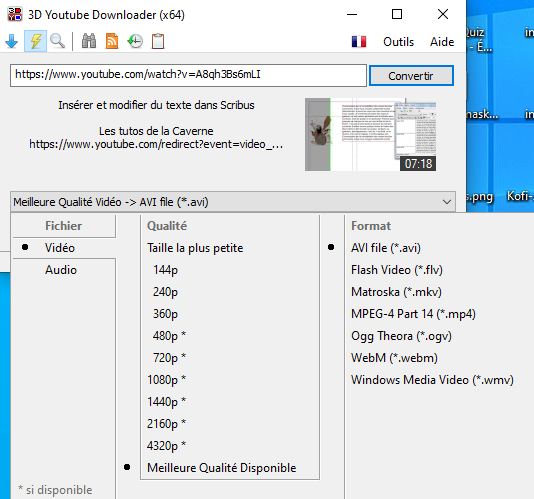Screen dimensions: 534x499
Task: Select Flash Video (*.flv) format
Action: (x=397, y=270)
